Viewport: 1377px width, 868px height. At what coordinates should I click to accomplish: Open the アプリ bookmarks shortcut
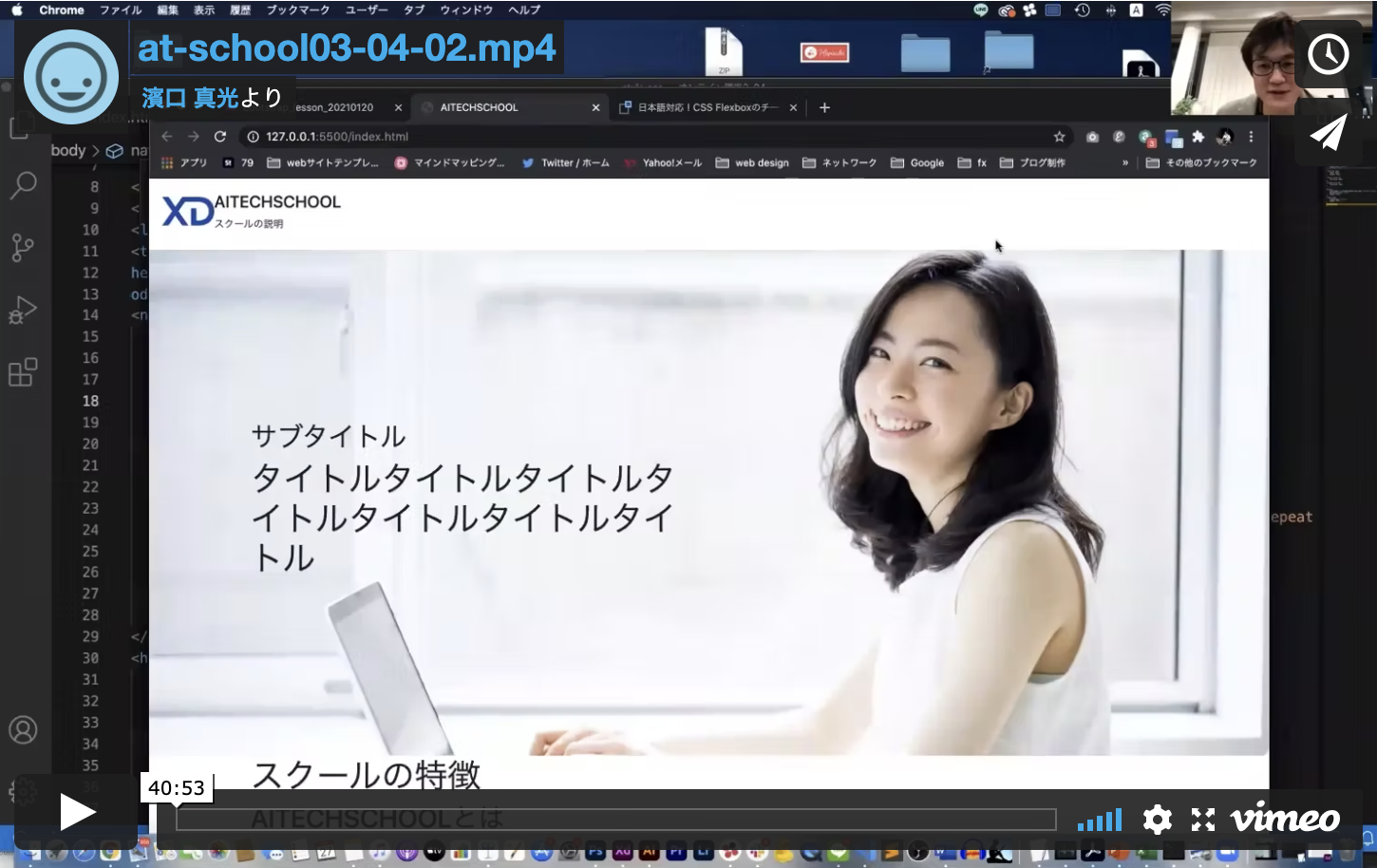[183, 162]
